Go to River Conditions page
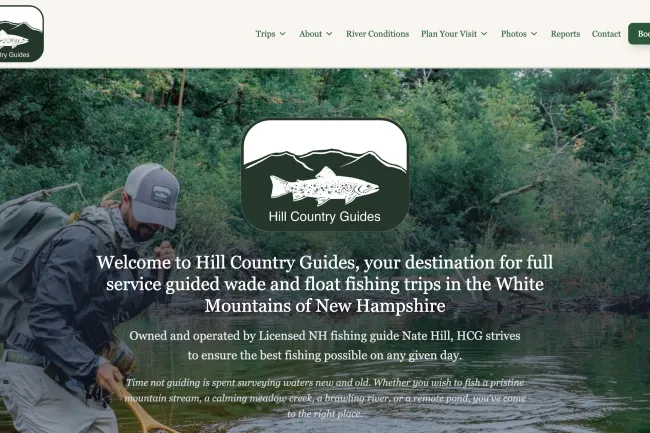 point(378,34)
